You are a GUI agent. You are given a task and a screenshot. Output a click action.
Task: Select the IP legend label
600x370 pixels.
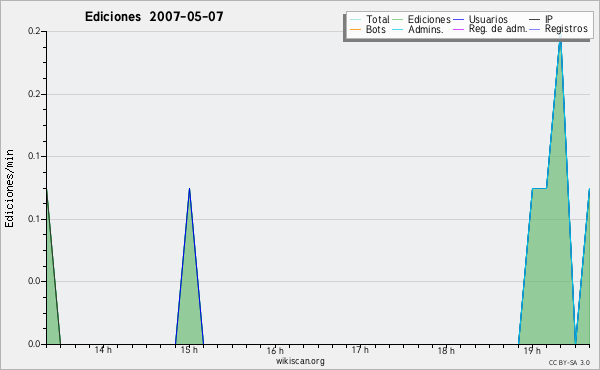549,19
